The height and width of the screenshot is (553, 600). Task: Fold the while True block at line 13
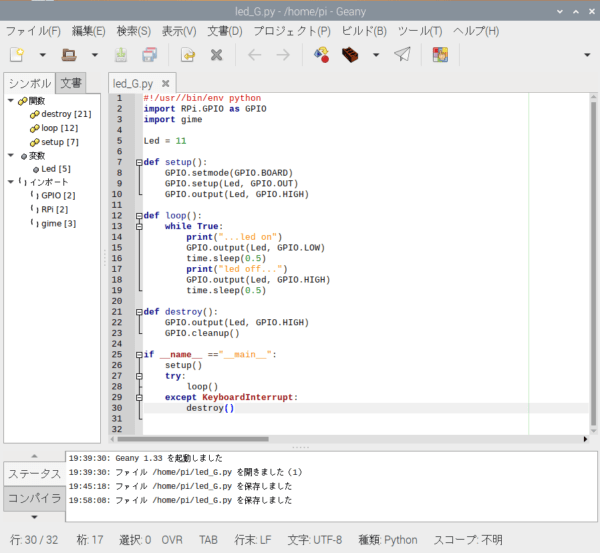pos(139,227)
